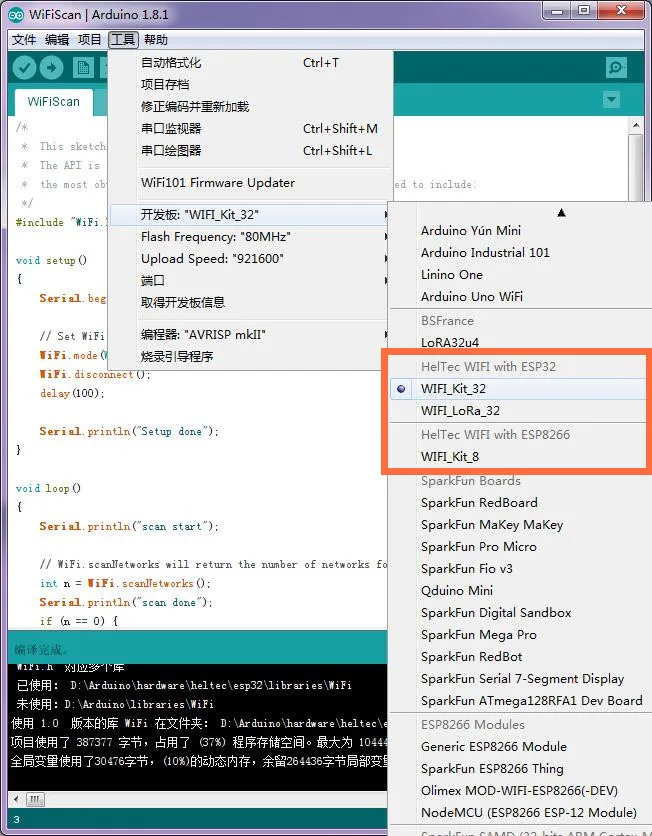Click the 编译完成 status message
652x836 pixels.
click(x=41, y=650)
